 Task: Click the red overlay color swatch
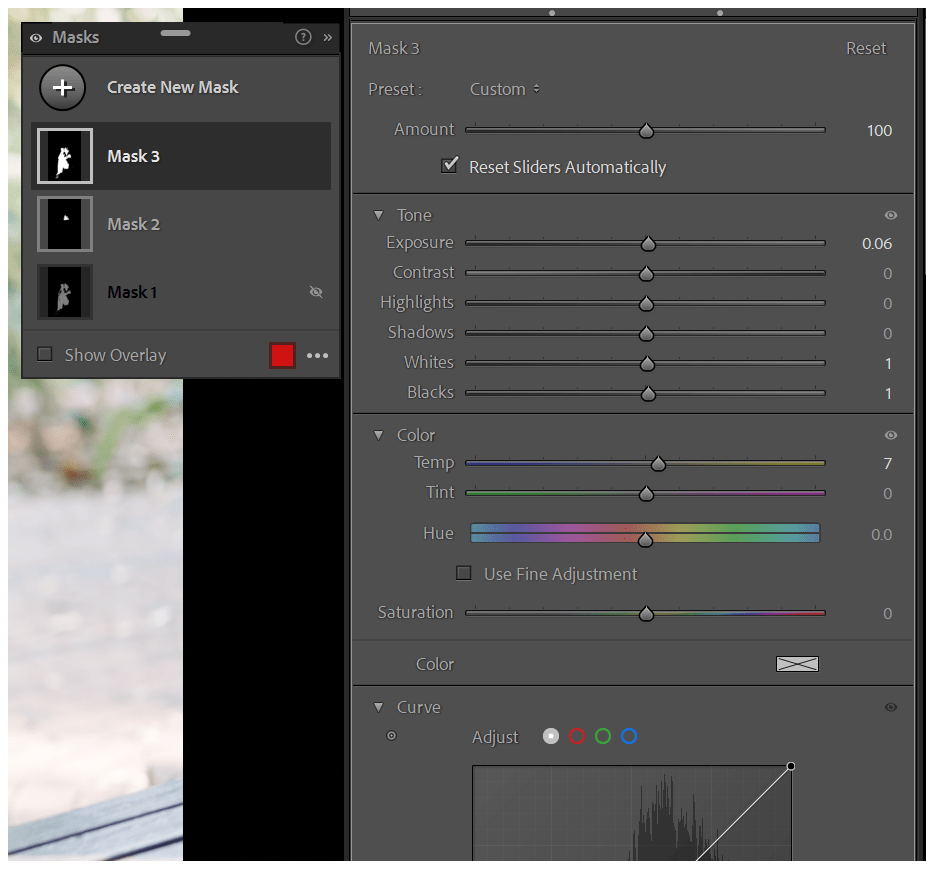point(282,355)
